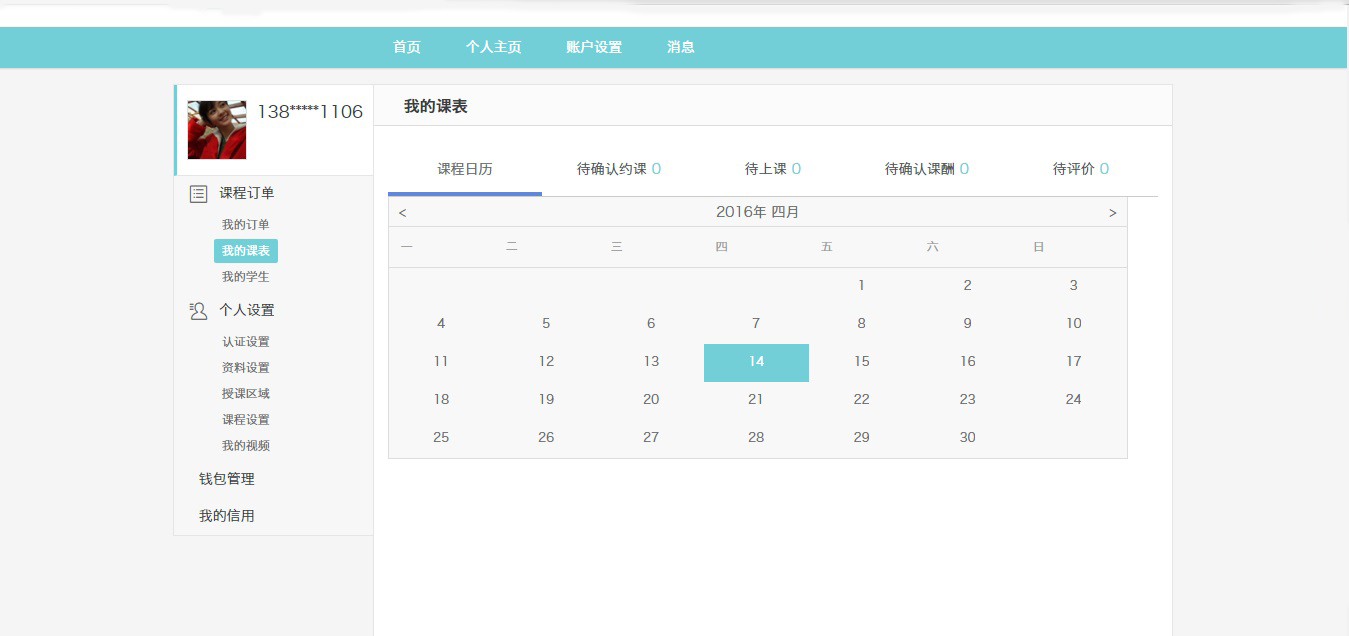Switch to the 待确认课酬 tab
This screenshot has width=1349, height=636.
926,169
